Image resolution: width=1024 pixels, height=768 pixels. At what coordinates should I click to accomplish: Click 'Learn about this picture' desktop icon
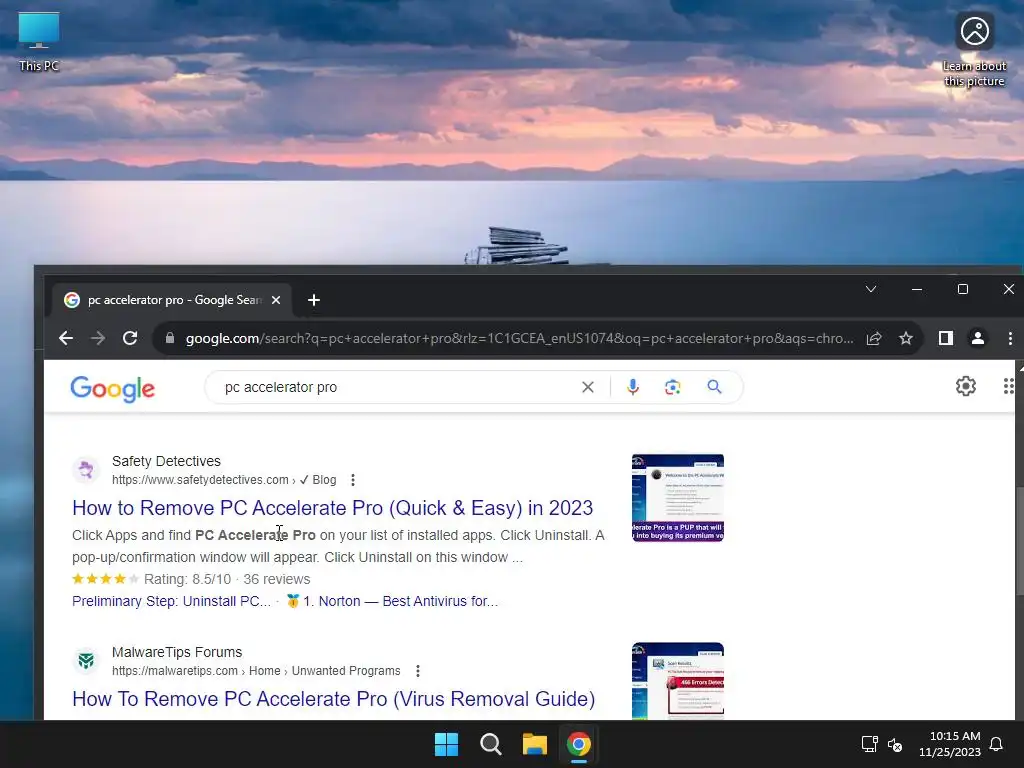point(974,50)
